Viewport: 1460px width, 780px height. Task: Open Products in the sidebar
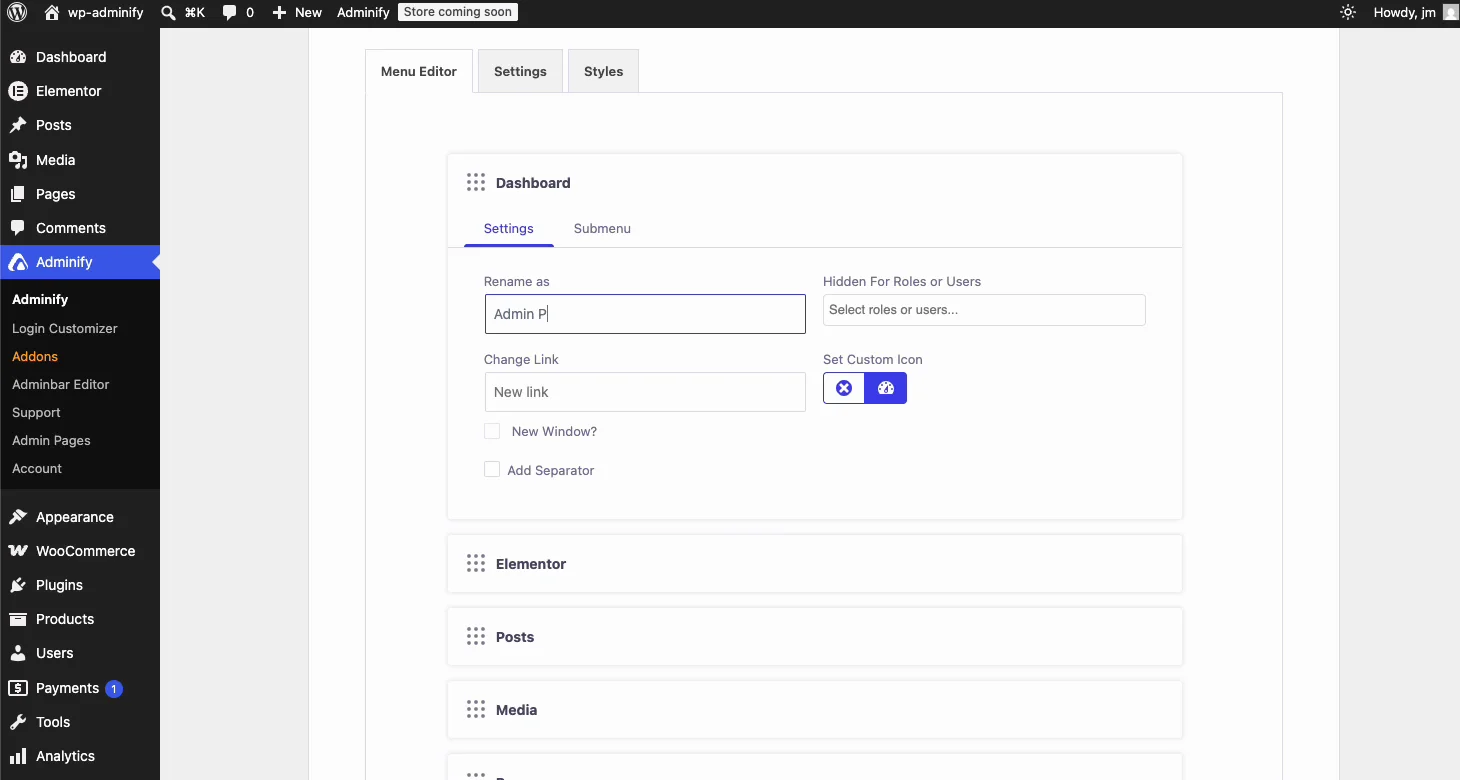click(x=80, y=619)
